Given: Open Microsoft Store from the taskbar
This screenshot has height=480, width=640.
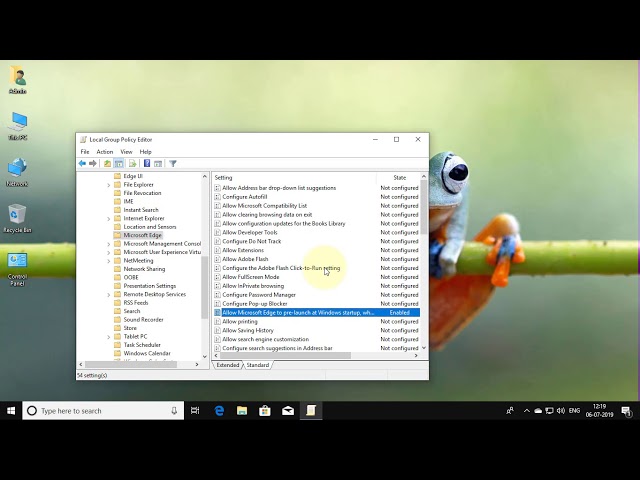Looking at the screenshot, I should (x=265, y=411).
